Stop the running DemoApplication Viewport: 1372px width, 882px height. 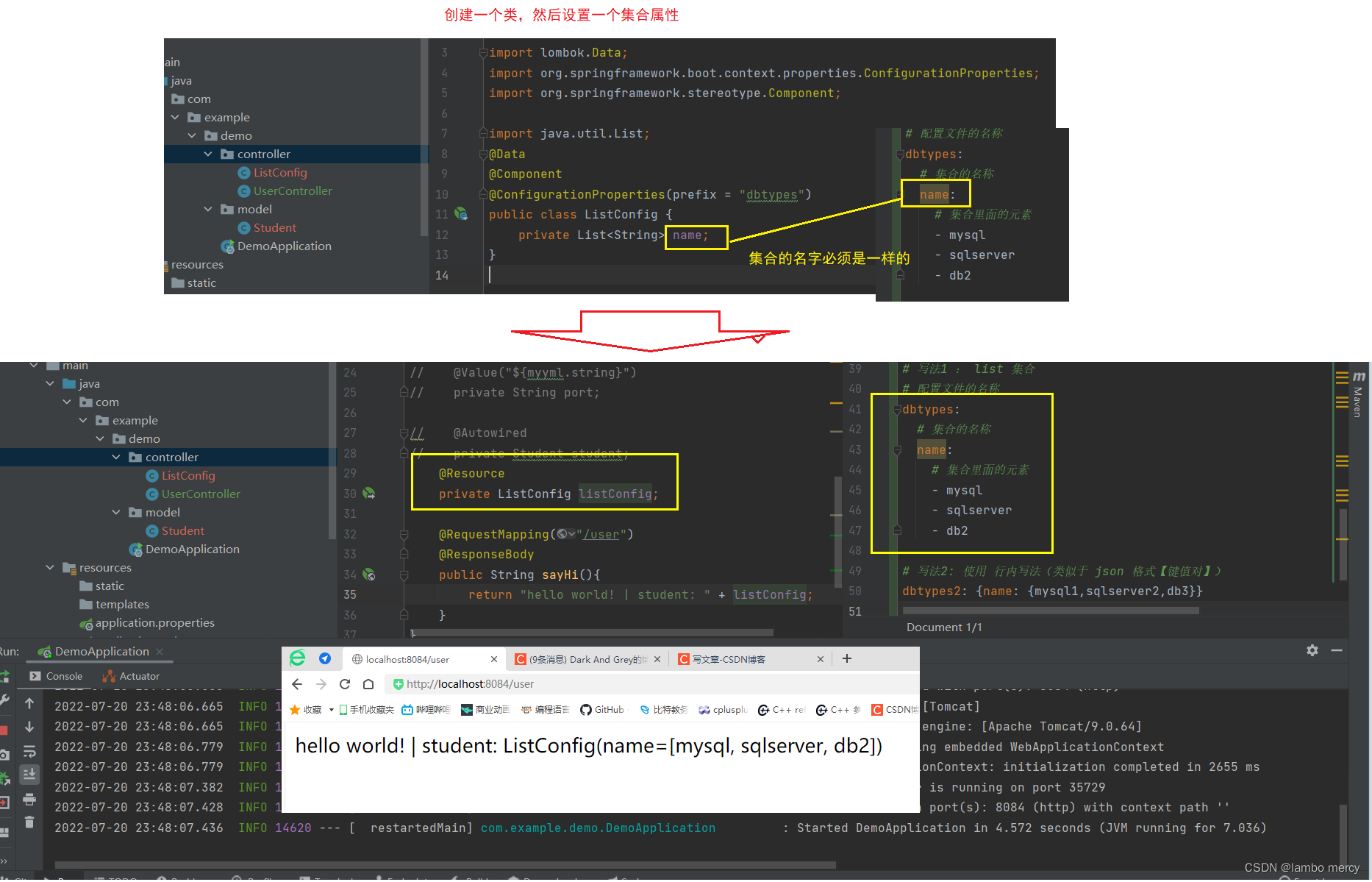(x=4, y=730)
